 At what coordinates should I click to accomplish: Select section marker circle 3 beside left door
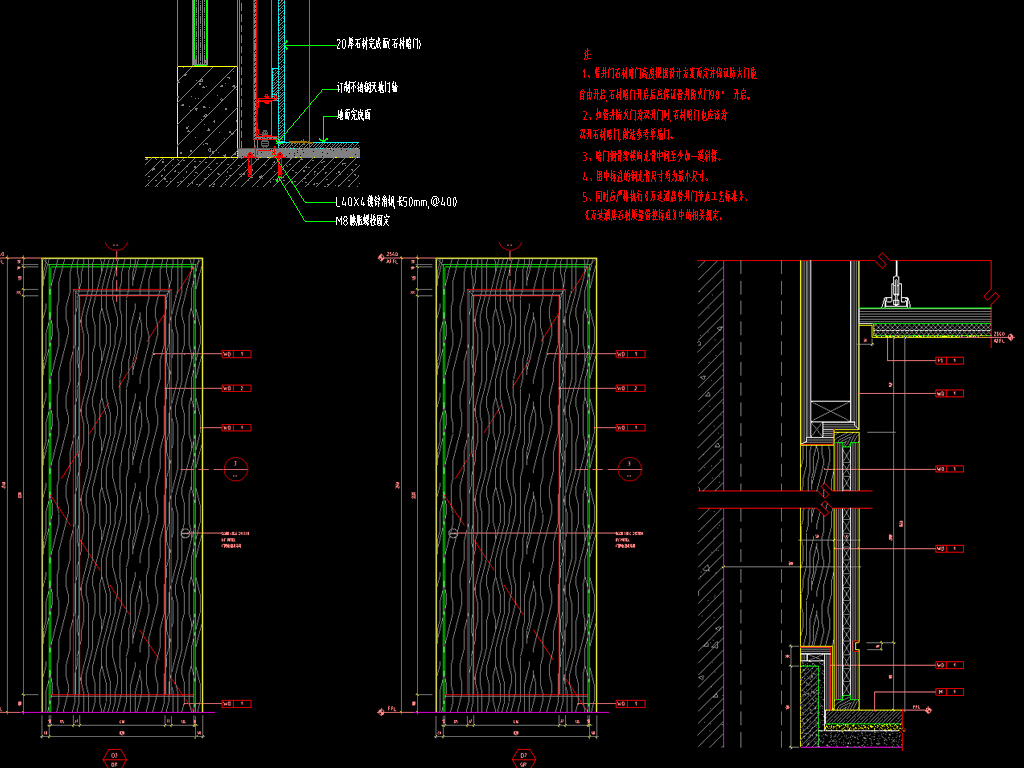coord(235,466)
